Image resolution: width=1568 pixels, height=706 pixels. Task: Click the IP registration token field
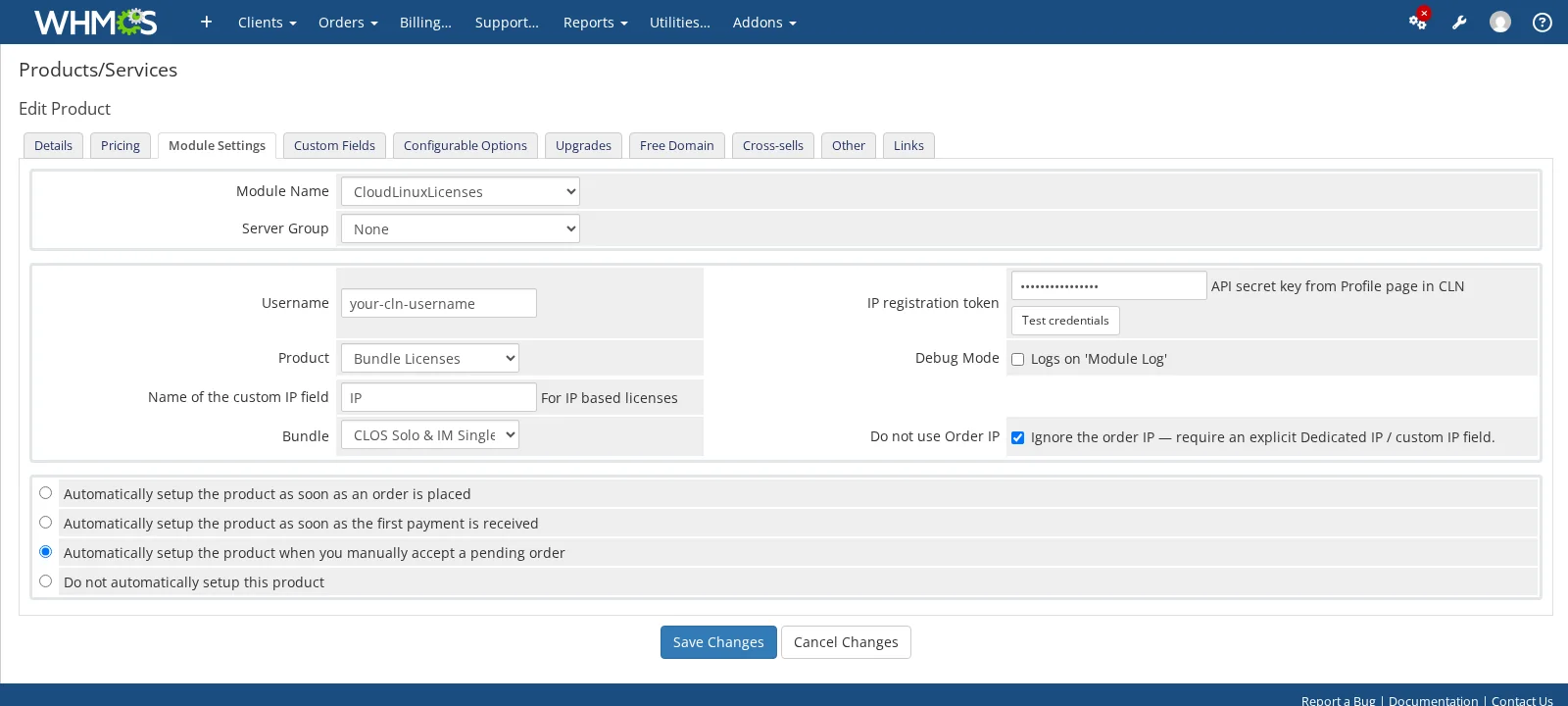[1109, 285]
